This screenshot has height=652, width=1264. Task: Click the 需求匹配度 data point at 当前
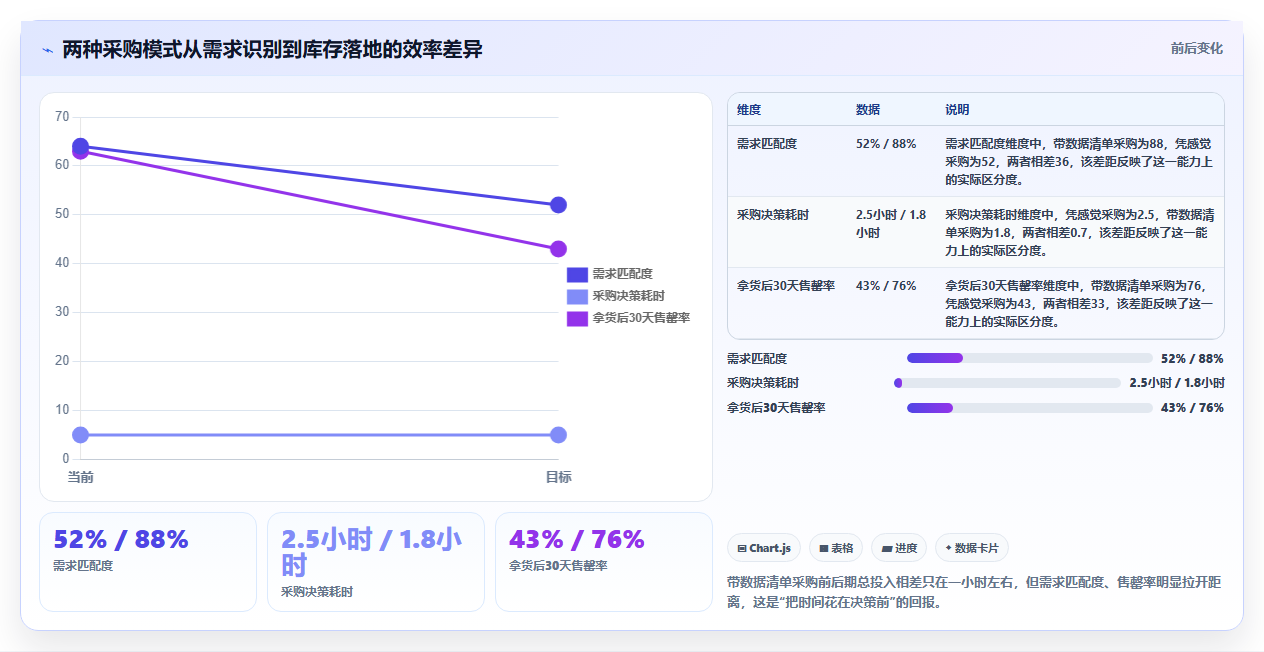pos(80,146)
